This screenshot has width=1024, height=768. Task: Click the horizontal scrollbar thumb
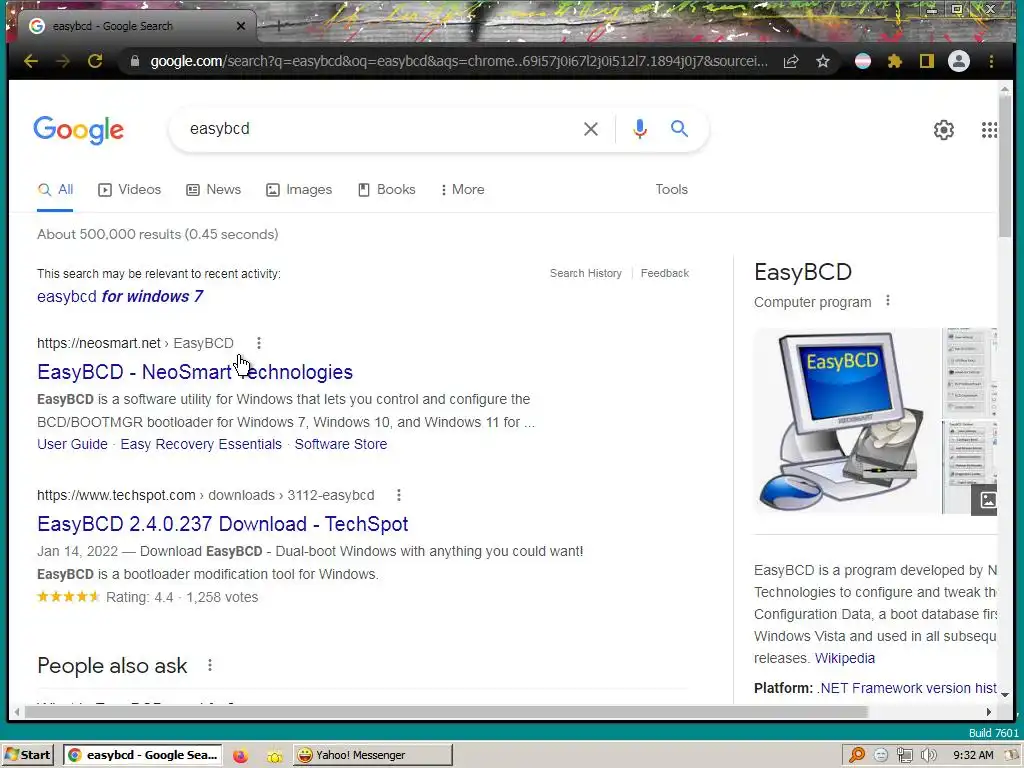click(446, 712)
